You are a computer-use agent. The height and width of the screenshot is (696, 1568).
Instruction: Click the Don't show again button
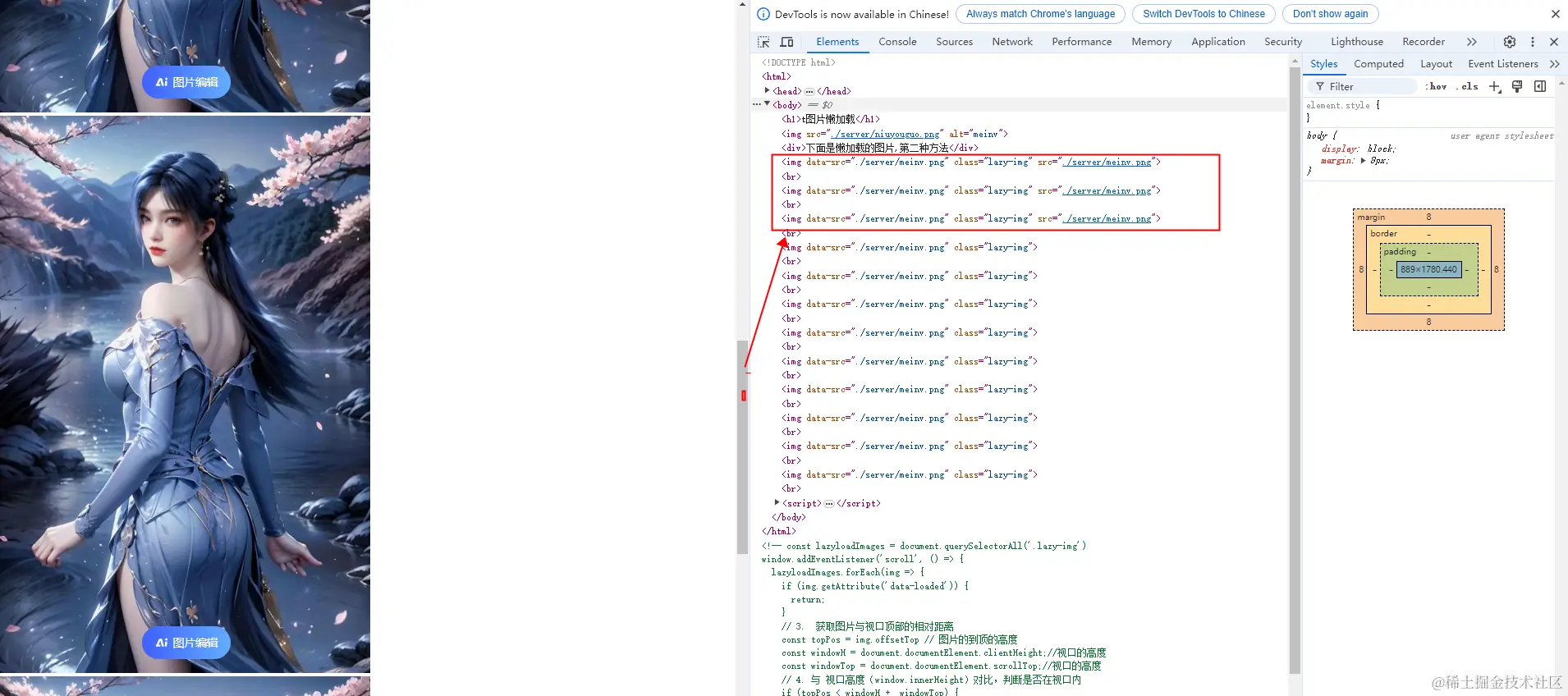pos(1331,14)
